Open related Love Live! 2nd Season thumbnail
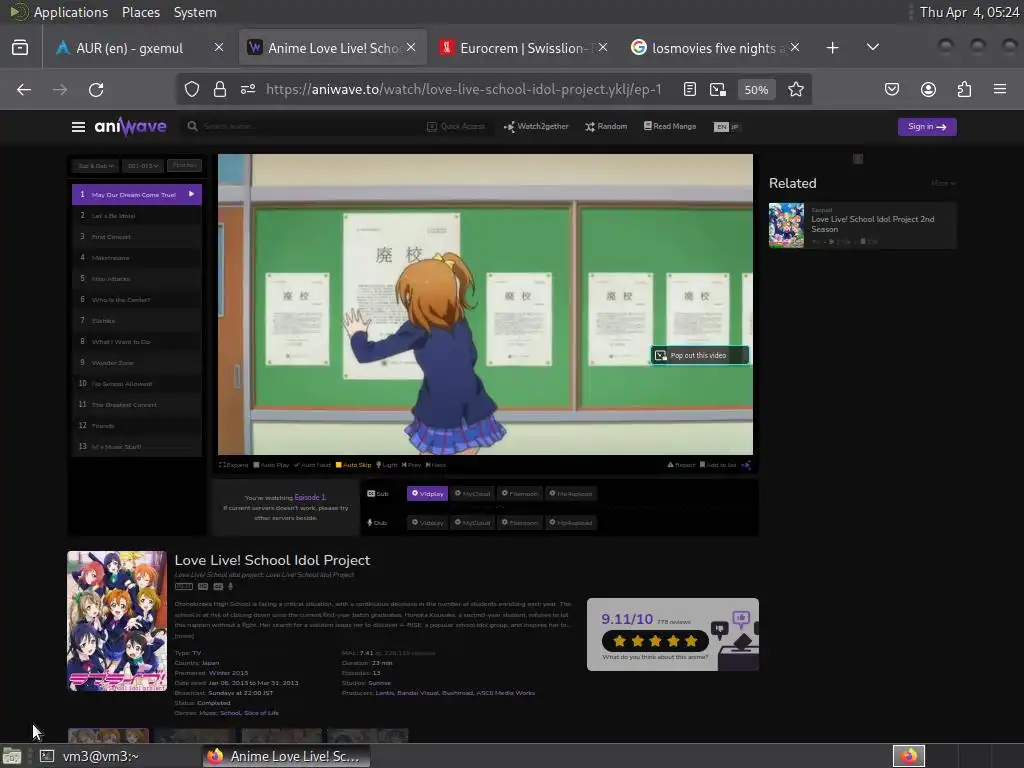The height and width of the screenshot is (768, 1024). pyautogui.click(x=786, y=225)
